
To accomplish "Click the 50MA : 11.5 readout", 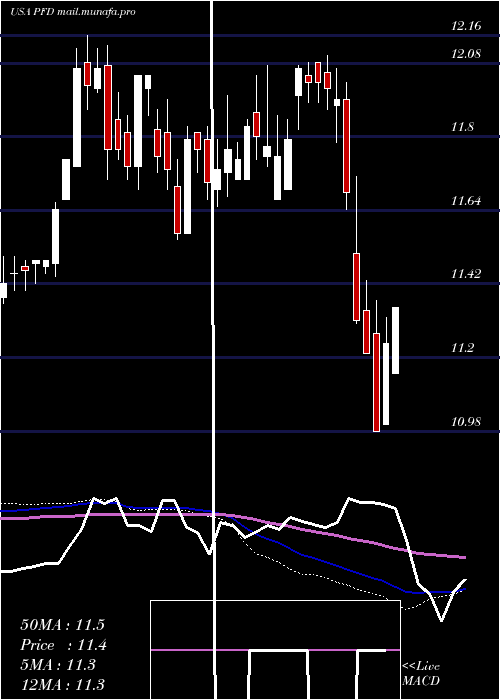I will click(62, 625).
